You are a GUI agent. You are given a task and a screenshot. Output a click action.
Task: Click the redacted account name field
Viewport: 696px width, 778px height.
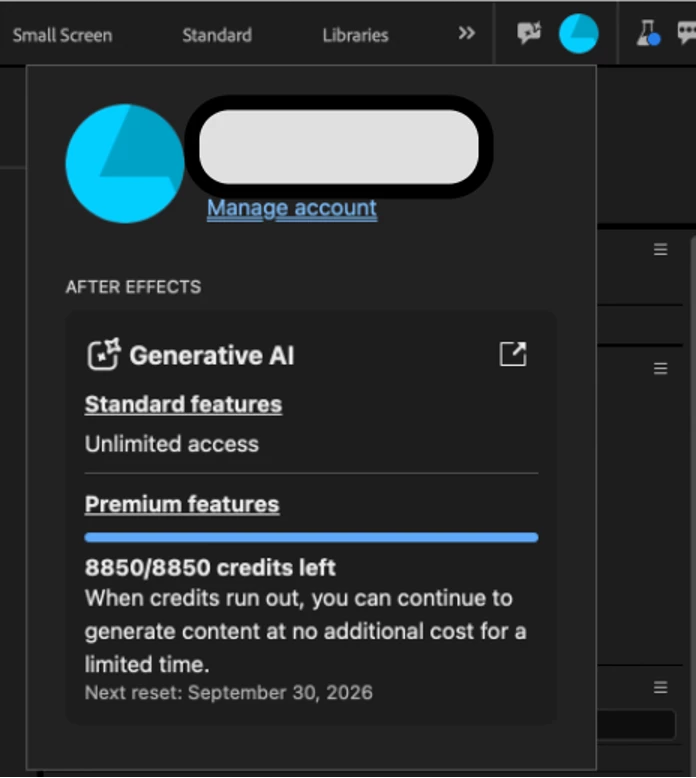(339, 147)
